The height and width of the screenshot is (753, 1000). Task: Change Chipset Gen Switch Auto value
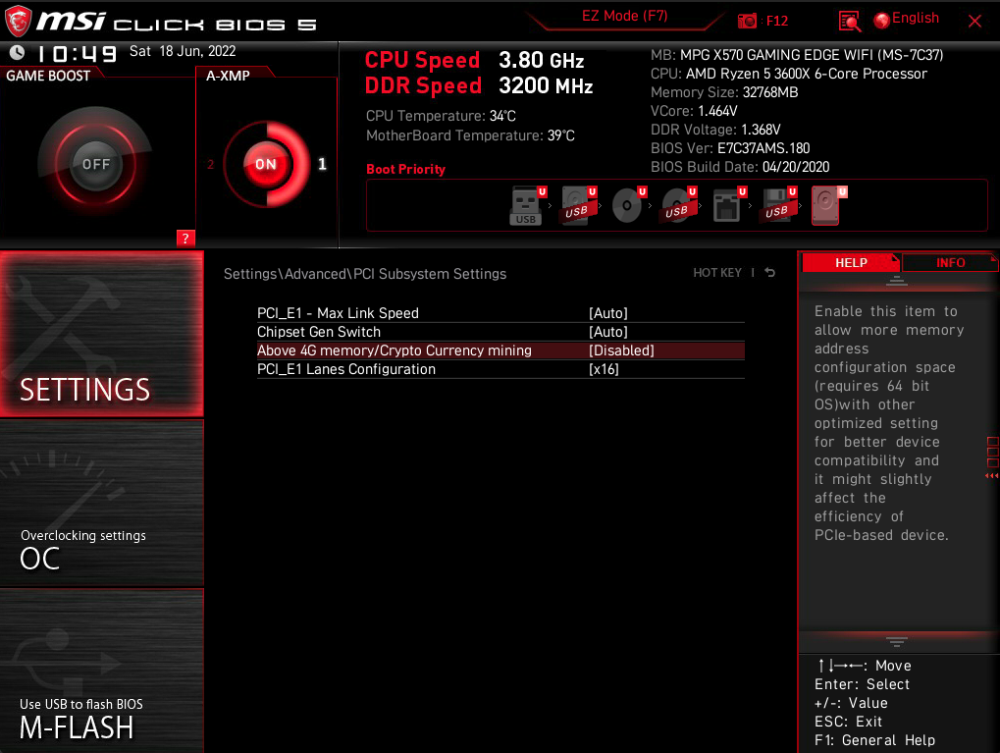[x=608, y=332]
